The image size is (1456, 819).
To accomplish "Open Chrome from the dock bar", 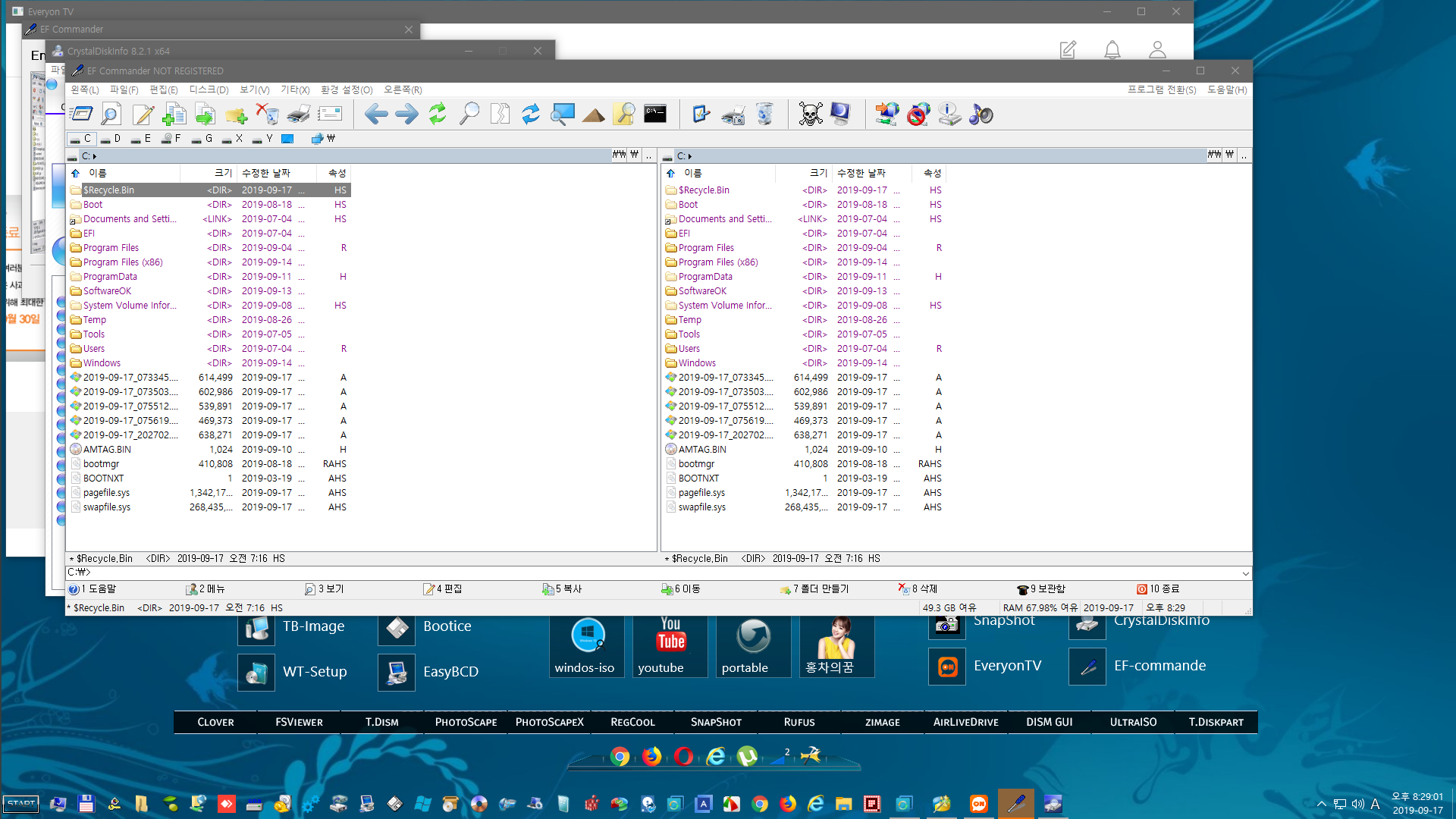I will pyautogui.click(x=620, y=757).
